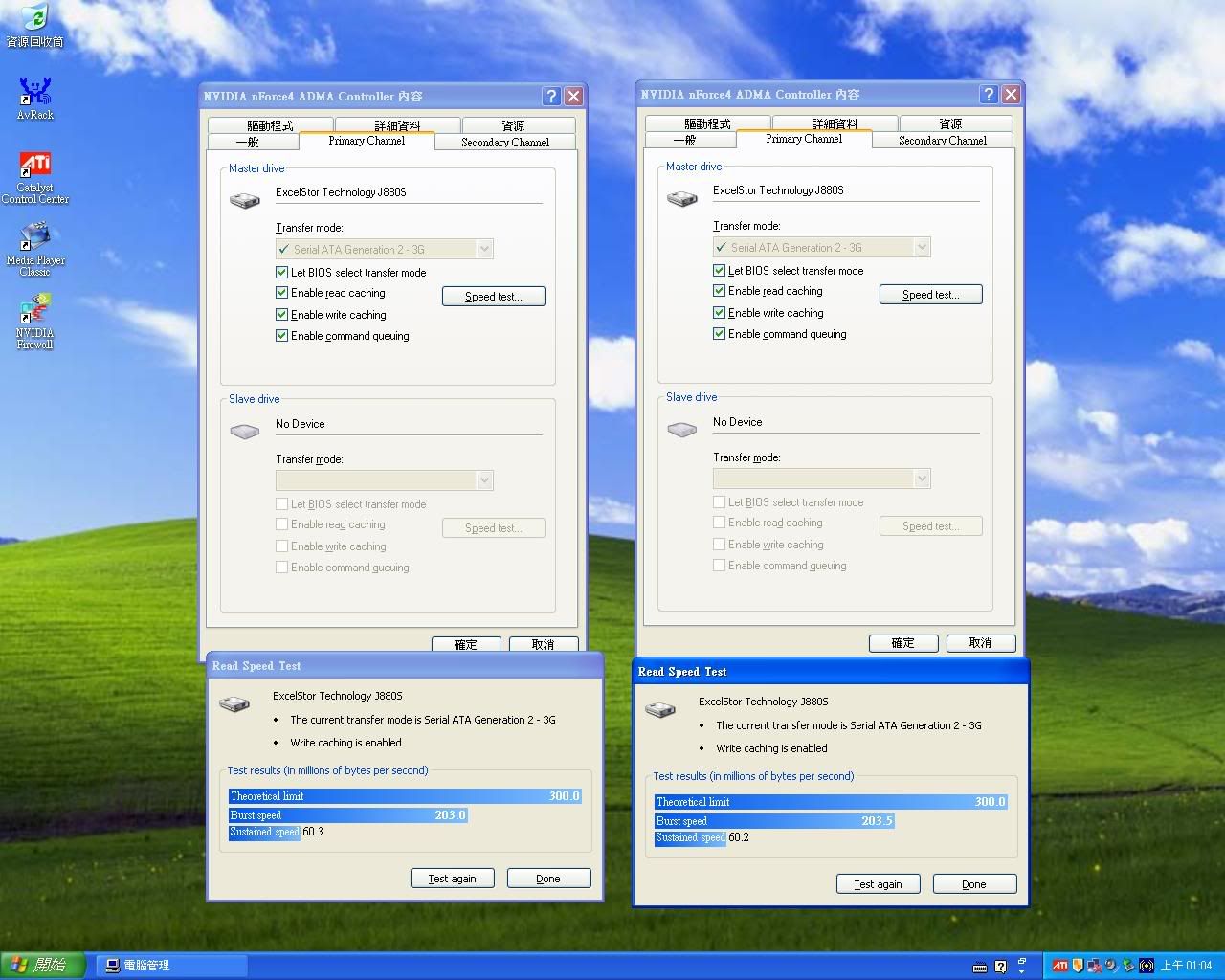Click the multi-speaker sound tray icon left of Safely Remove
The height and width of the screenshot is (980, 1225).
pyautogui.click(x=1111, y=966)
